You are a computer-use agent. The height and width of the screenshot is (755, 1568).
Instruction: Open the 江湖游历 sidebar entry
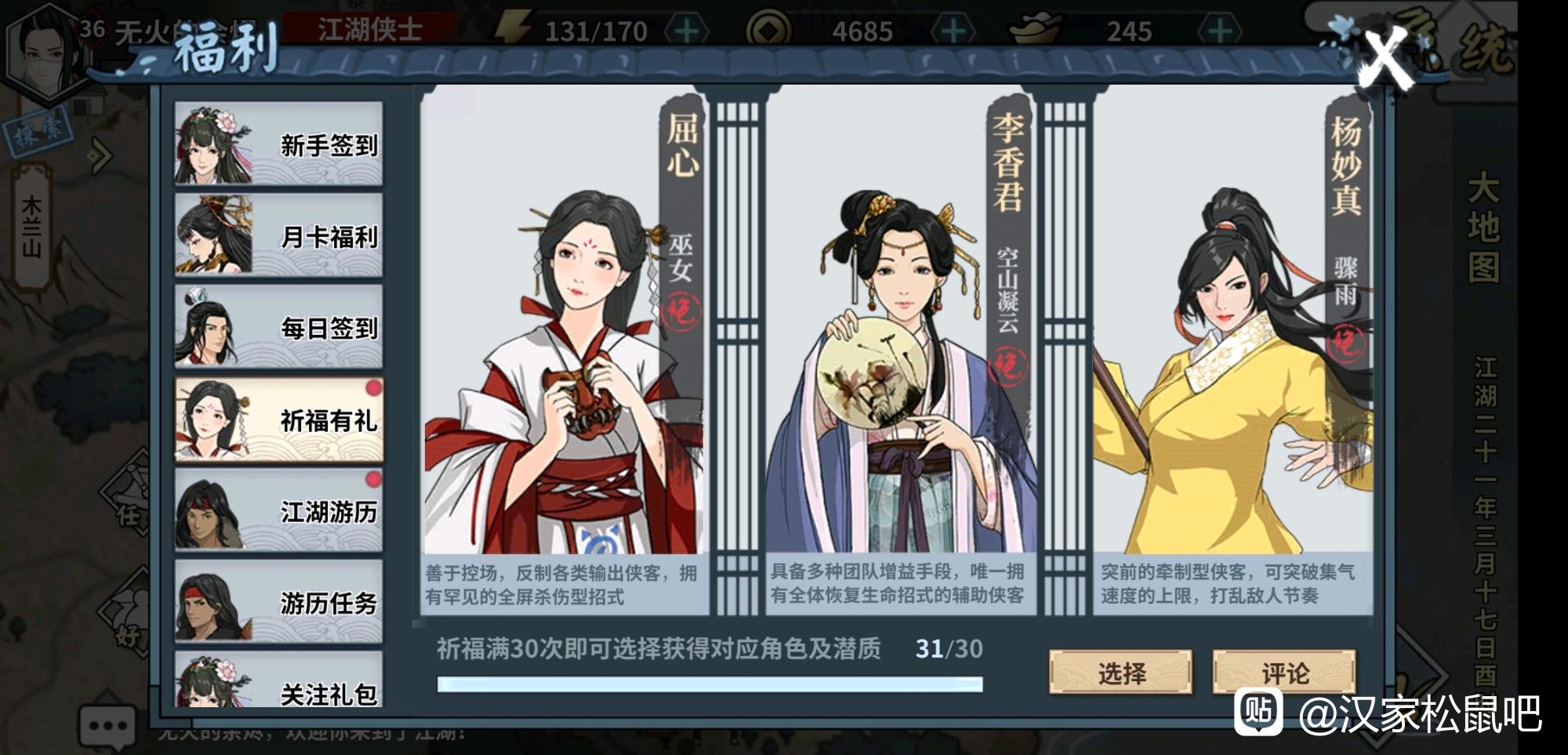pyautogui.click(x=278, y=510)
